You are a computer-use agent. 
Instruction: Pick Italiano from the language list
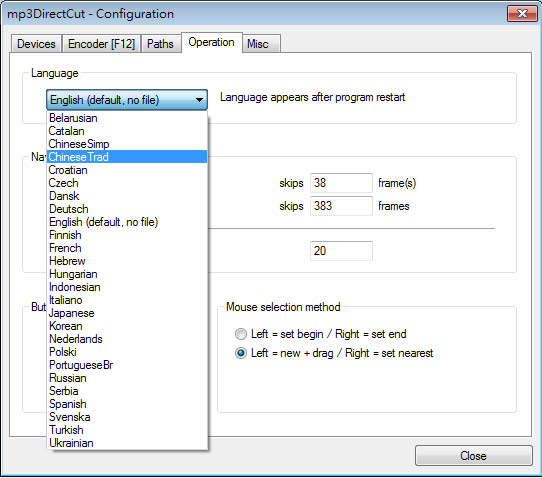127,300
